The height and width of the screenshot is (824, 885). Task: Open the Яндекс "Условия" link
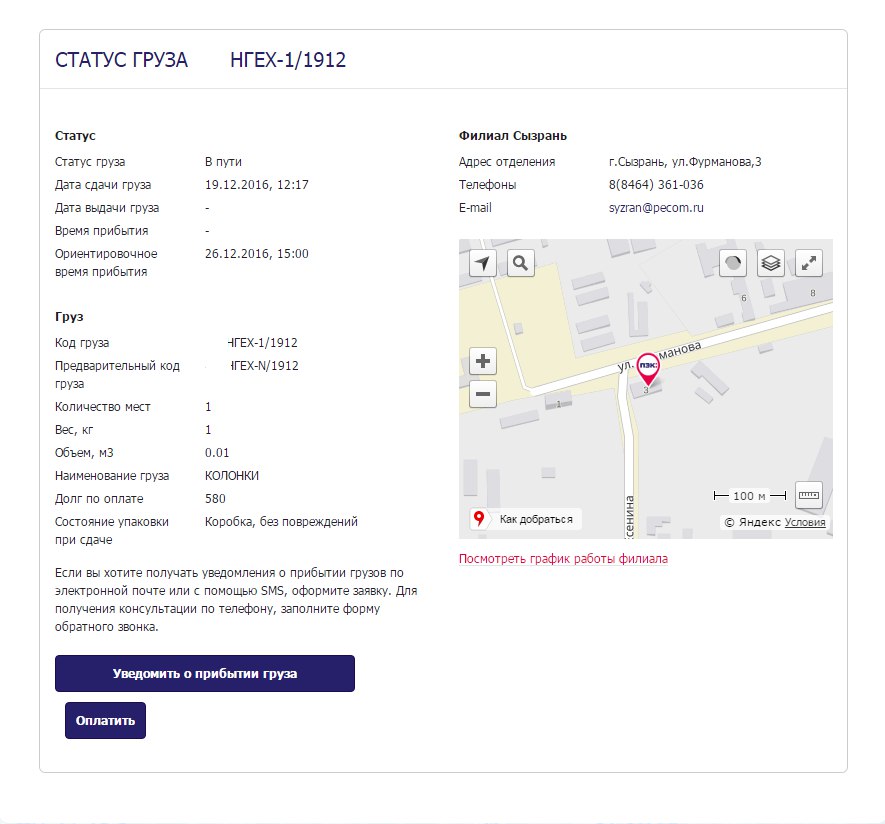tap(806, 522)
